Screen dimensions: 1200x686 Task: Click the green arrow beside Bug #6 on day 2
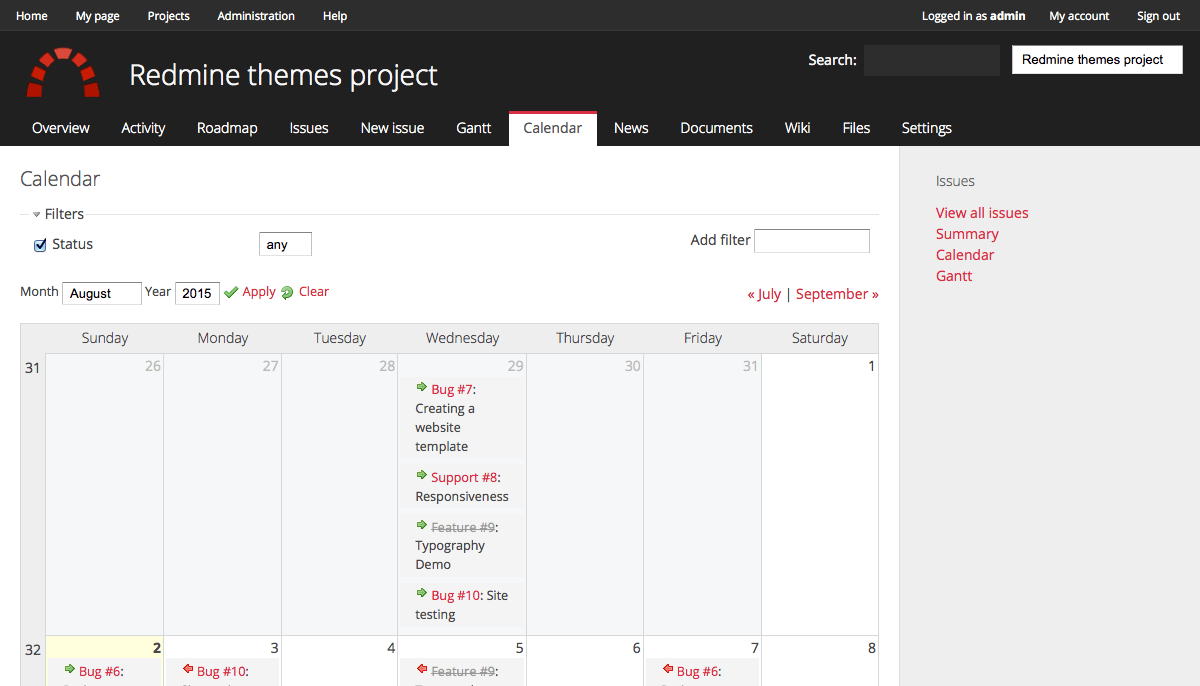pos(69,670)
